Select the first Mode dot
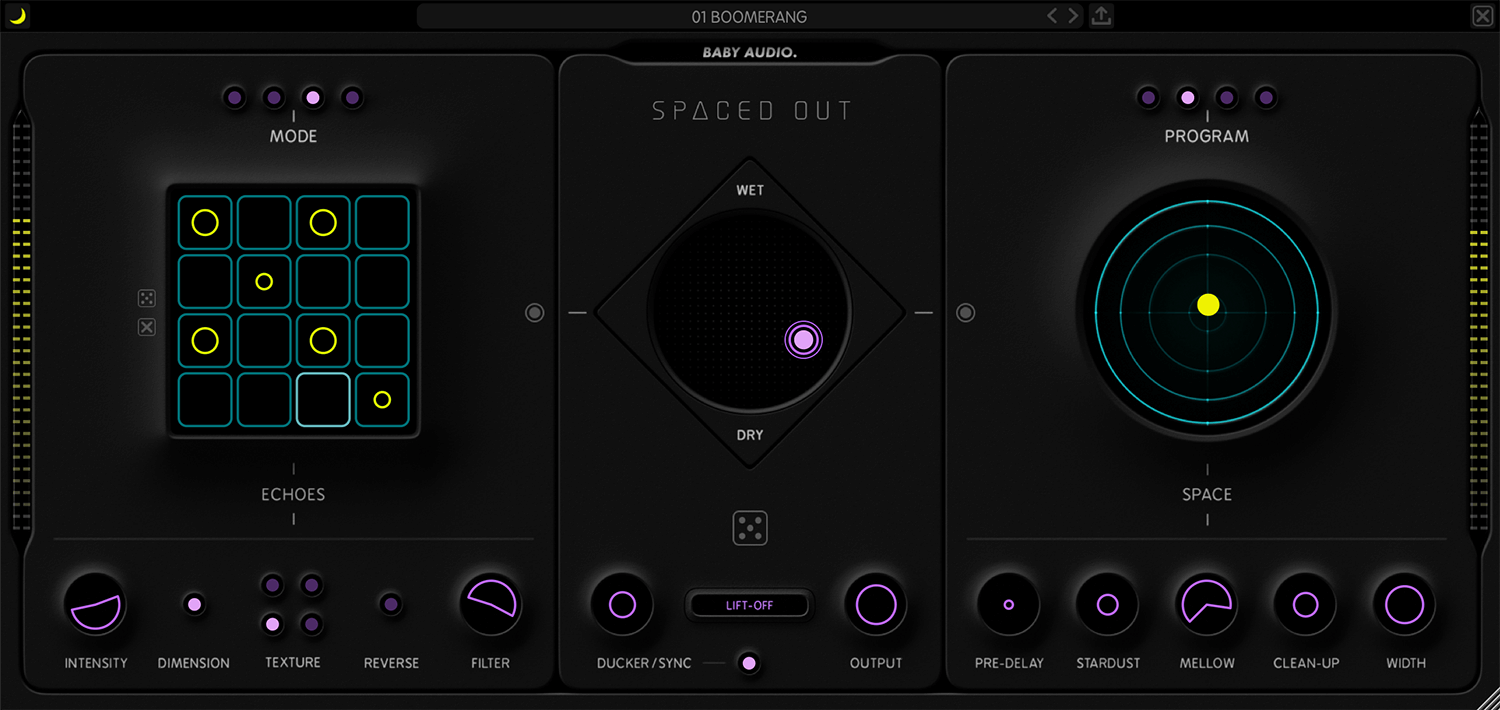Screen dimensions: 1500x710 (234, 98)
